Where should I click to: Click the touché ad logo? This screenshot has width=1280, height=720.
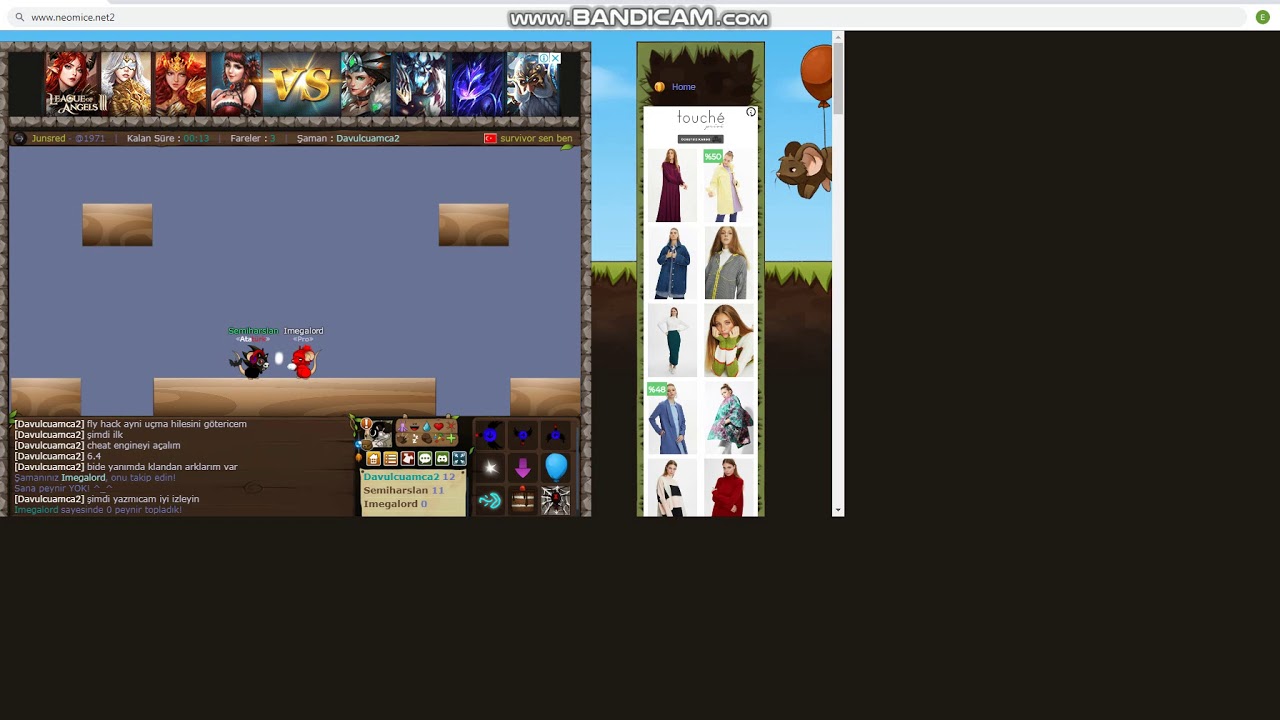click(x=700, y=118)
